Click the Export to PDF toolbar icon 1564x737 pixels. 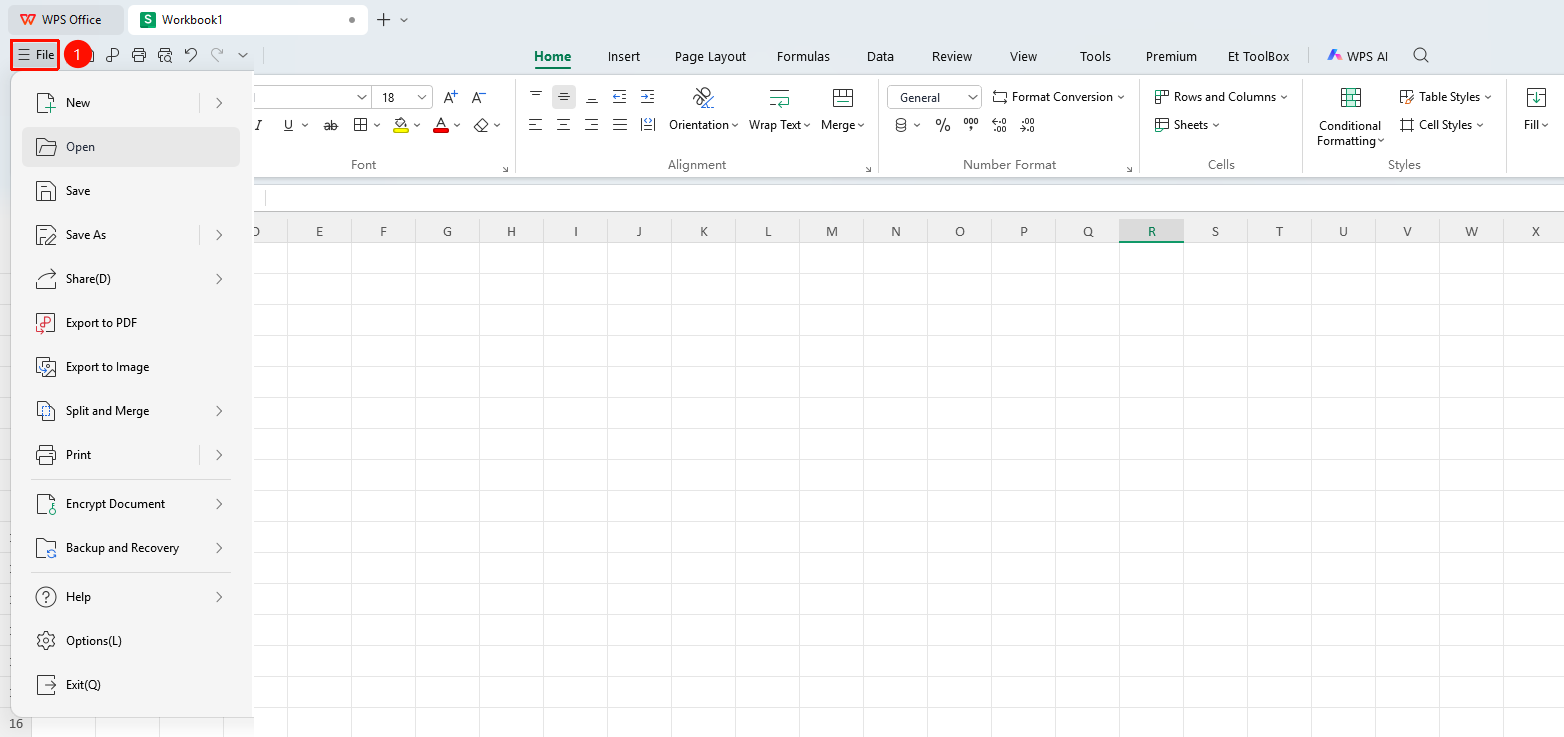click(x=113, y=55)
